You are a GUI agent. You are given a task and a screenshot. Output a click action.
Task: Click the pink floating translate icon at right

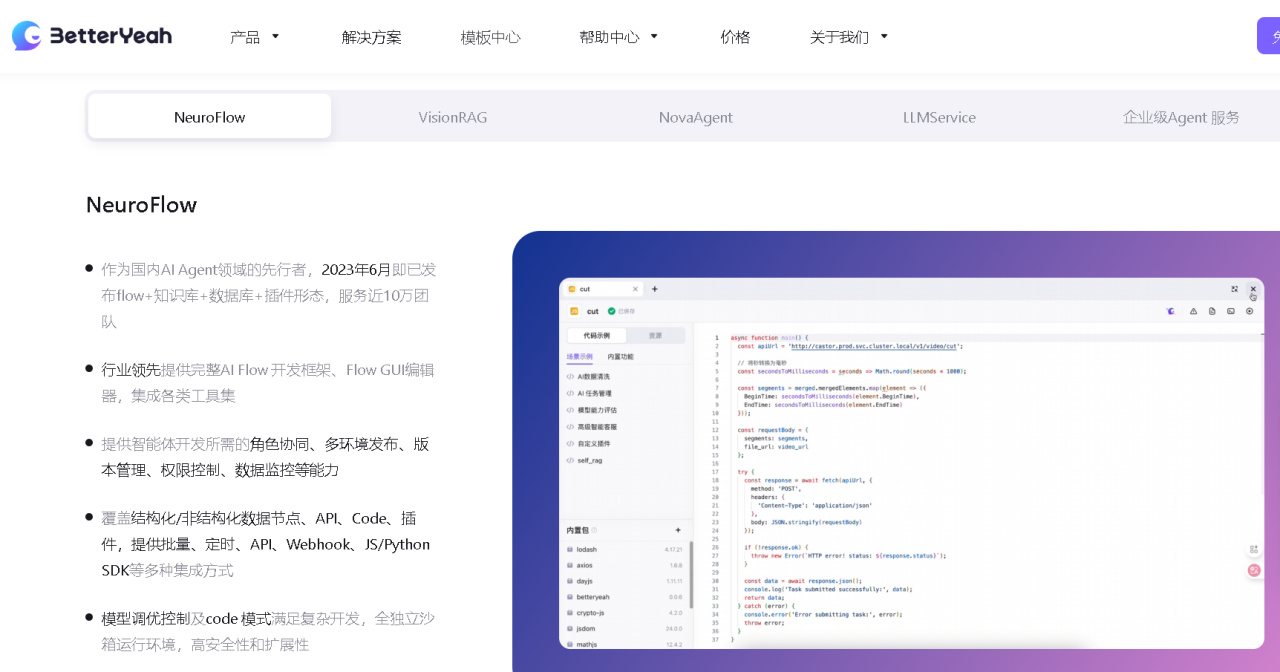click(1254, 570)
